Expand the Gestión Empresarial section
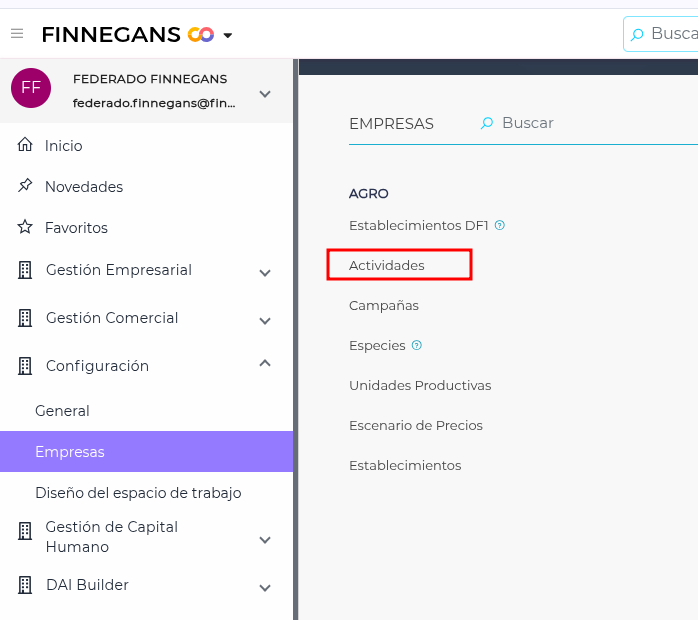 pos(265,272)
